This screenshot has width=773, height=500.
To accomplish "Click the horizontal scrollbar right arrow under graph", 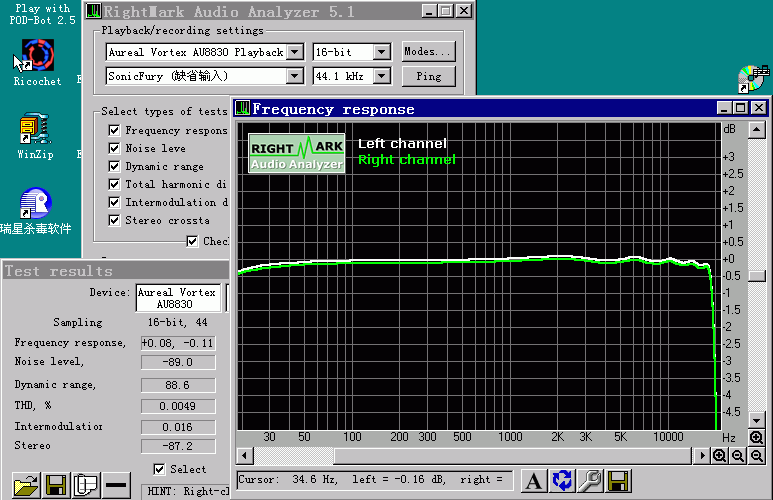I will (702, 456).
